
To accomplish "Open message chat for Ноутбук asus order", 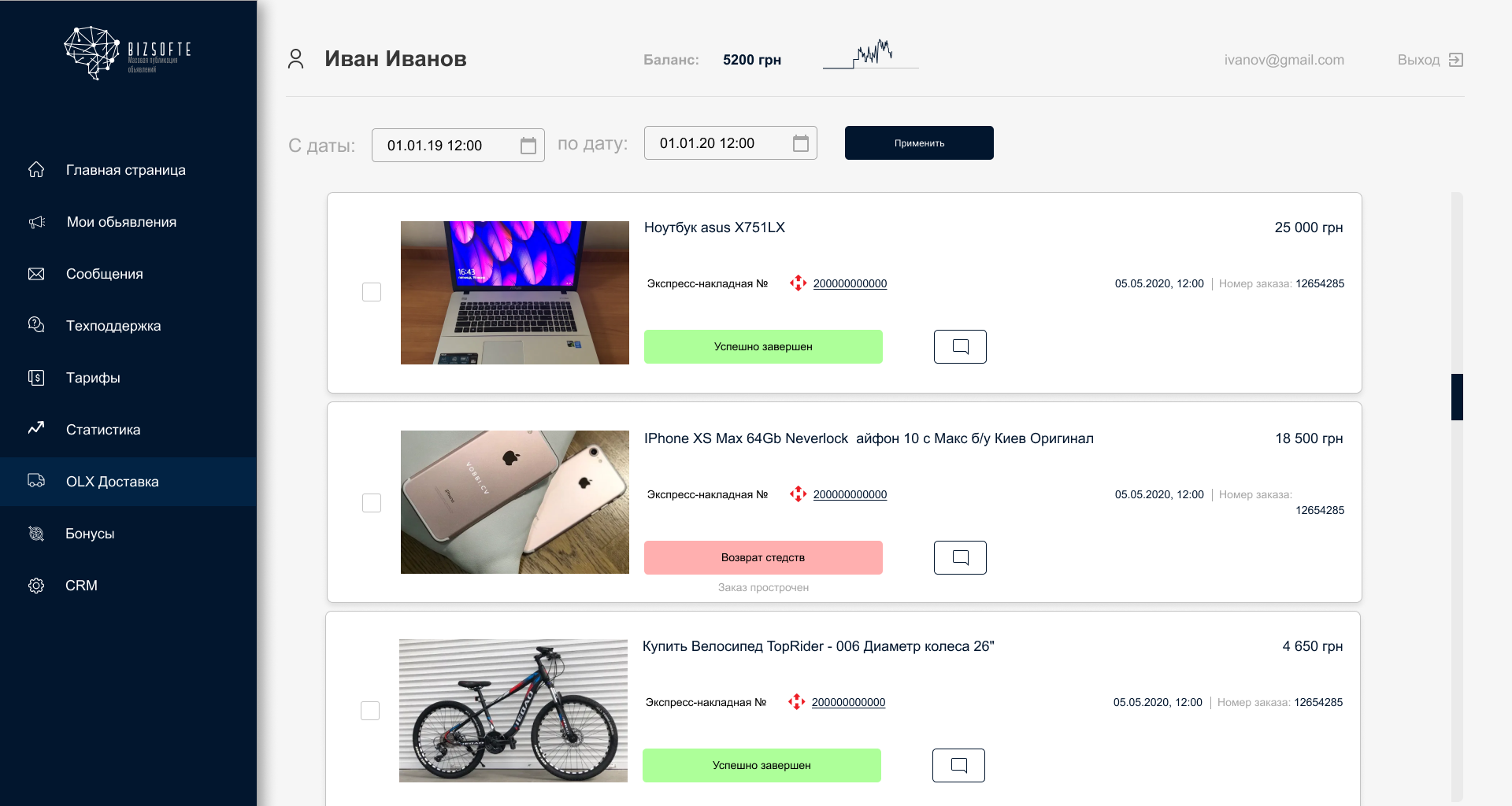I will tap(960, 346).
